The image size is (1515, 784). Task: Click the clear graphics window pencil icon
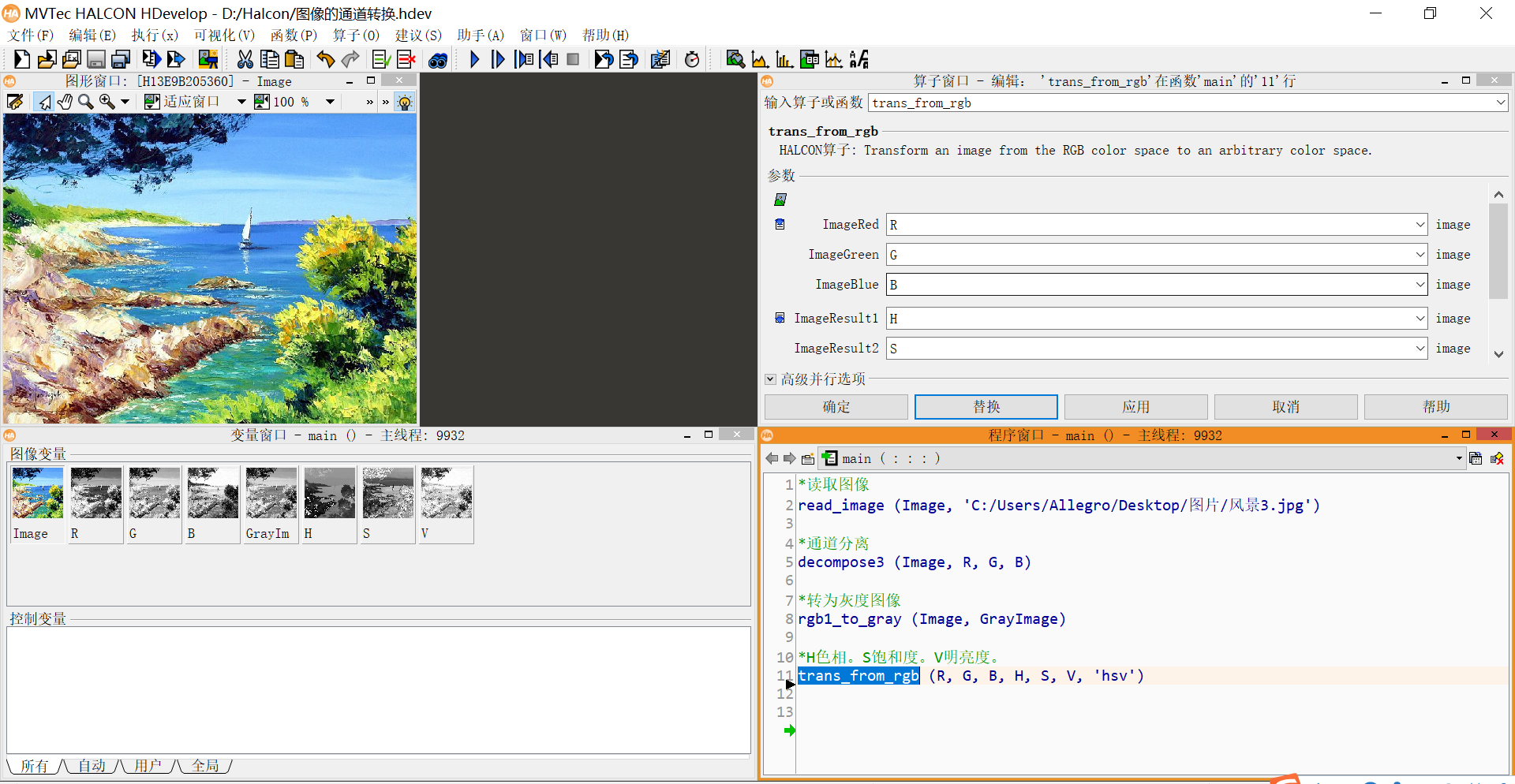(15, 102)
